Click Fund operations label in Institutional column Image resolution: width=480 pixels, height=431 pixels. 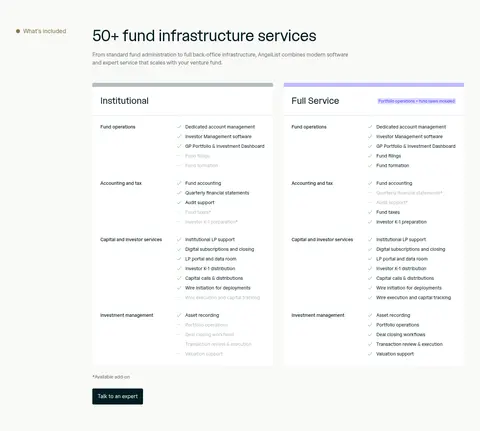click(118, 127)
